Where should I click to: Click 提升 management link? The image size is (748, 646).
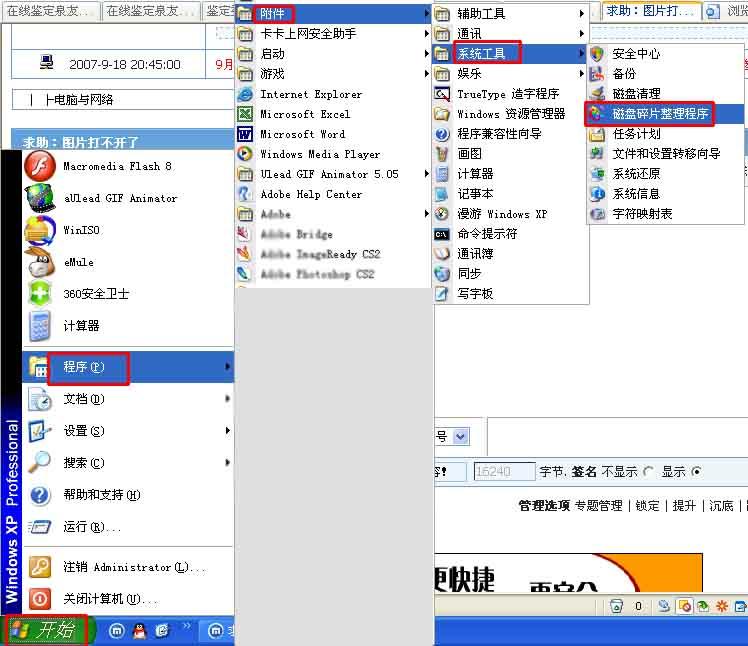click(x=684, y=506)
